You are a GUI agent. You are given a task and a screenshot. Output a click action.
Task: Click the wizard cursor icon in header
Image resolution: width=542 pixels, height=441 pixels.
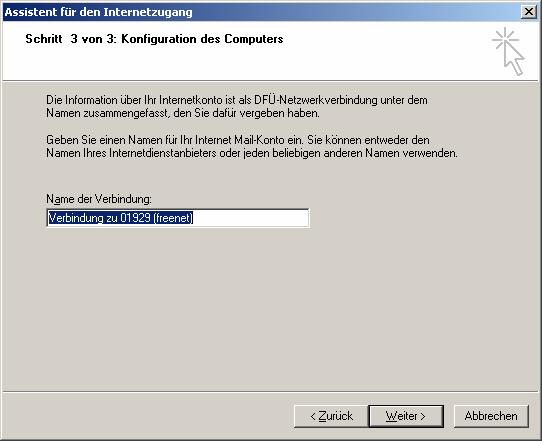[x=508, y=51]
